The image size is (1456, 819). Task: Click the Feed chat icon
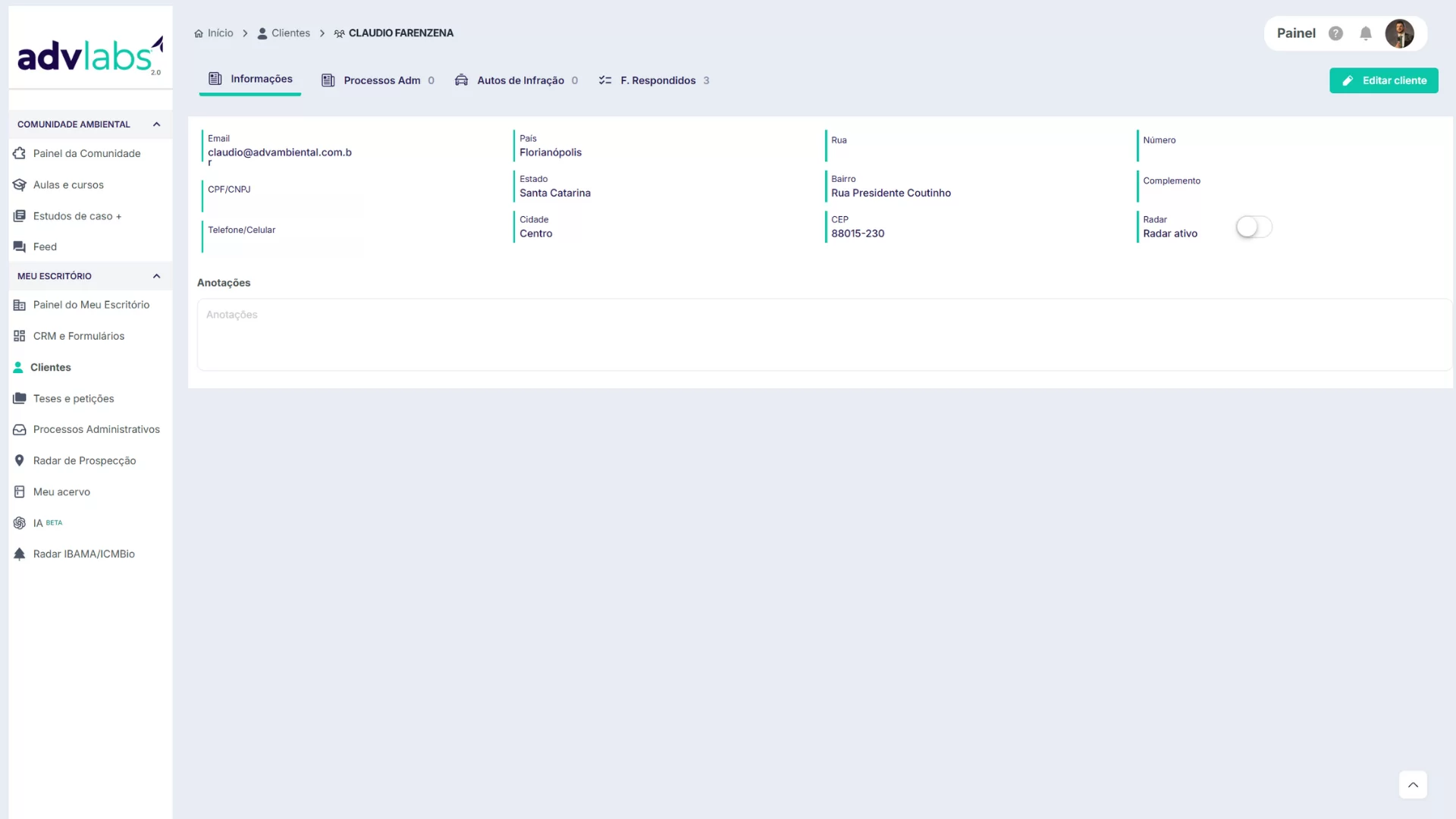[20, 247]
